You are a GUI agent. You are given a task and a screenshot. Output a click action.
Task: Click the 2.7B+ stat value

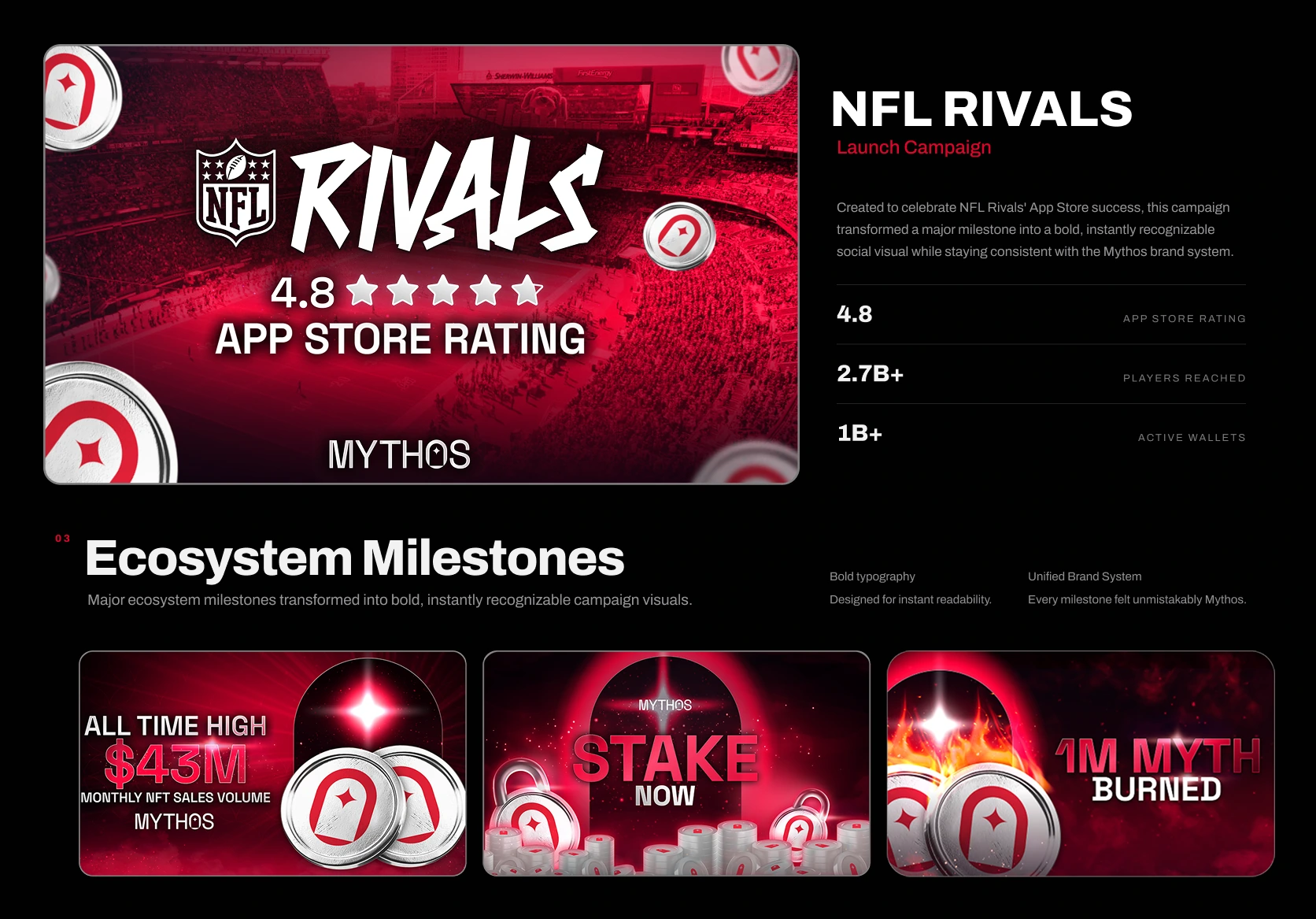click(x=871, y=373)
